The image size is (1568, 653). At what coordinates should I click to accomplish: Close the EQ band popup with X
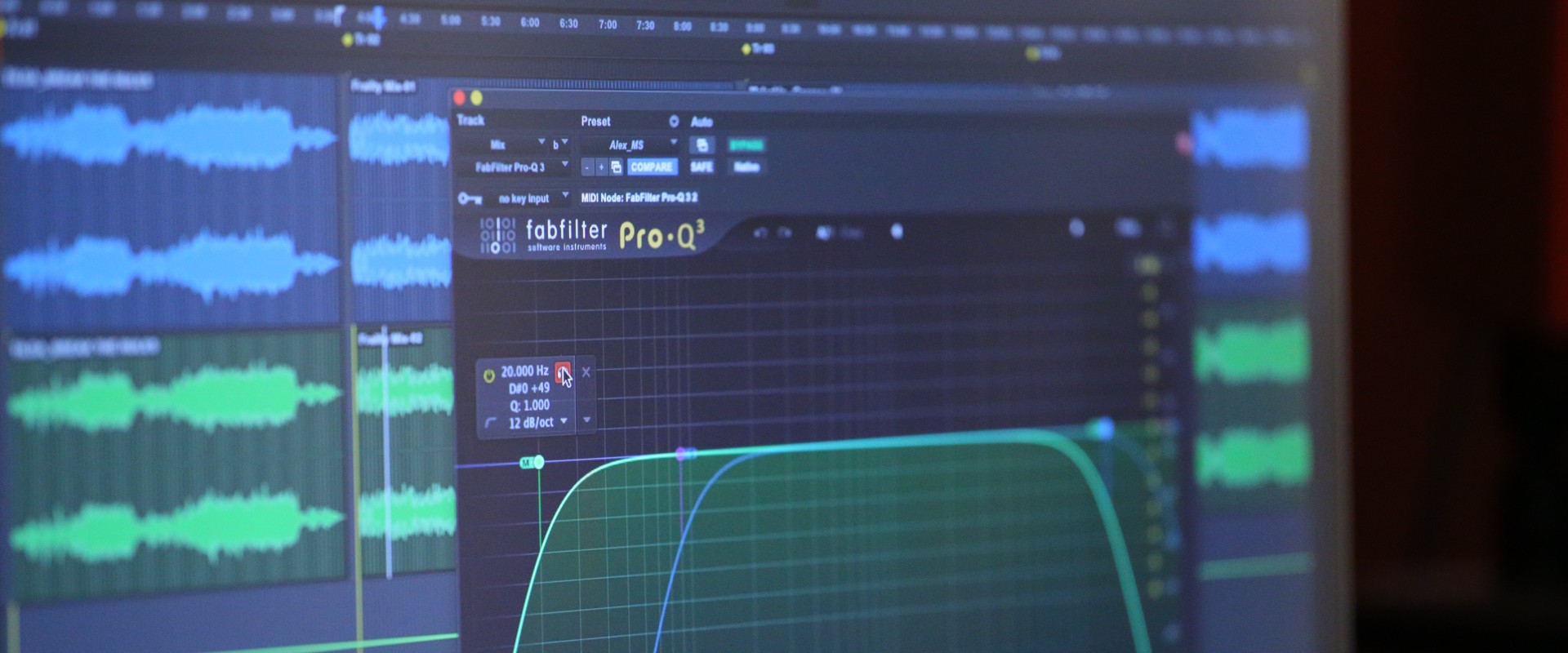click(586, 372)
